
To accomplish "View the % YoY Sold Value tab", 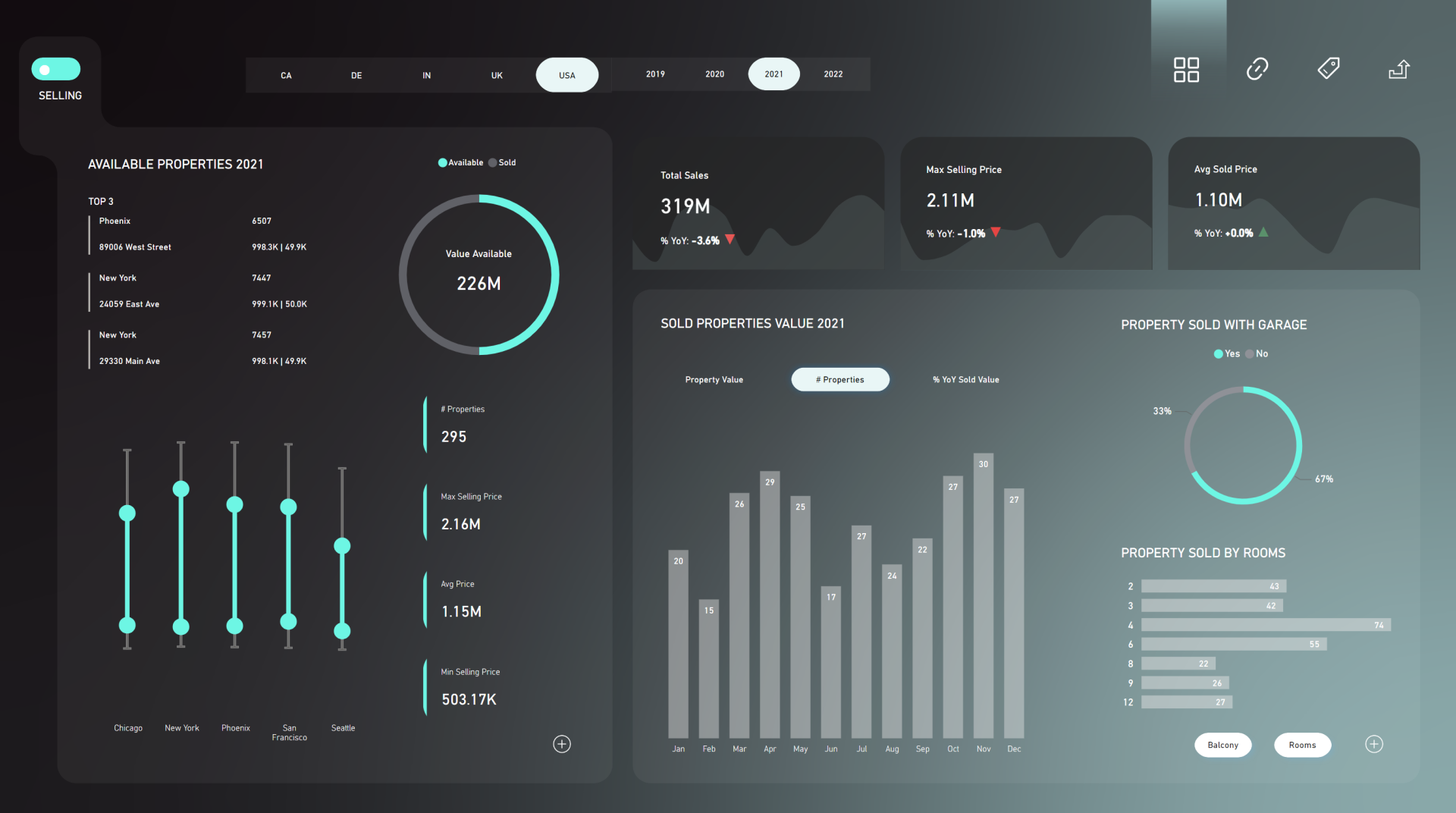I will pyautogui.click(x=965, y=379).
